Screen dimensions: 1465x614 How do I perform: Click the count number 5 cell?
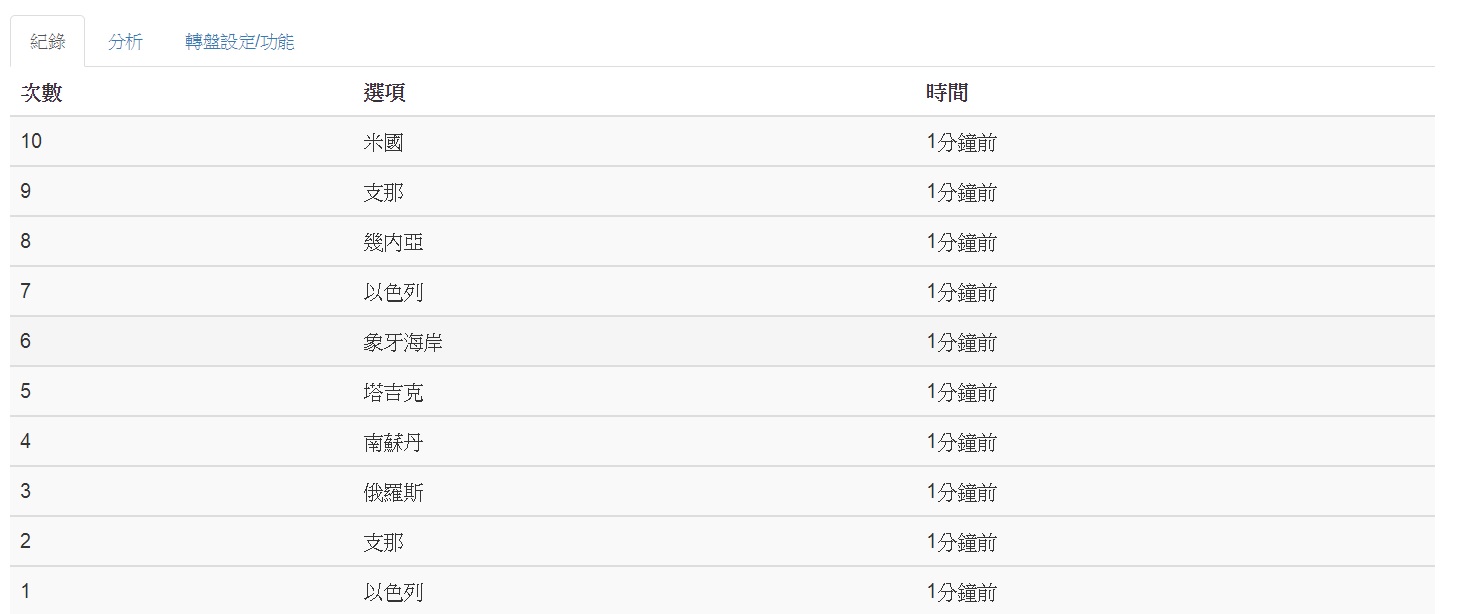pyautogui.click(x=26, y=391)
